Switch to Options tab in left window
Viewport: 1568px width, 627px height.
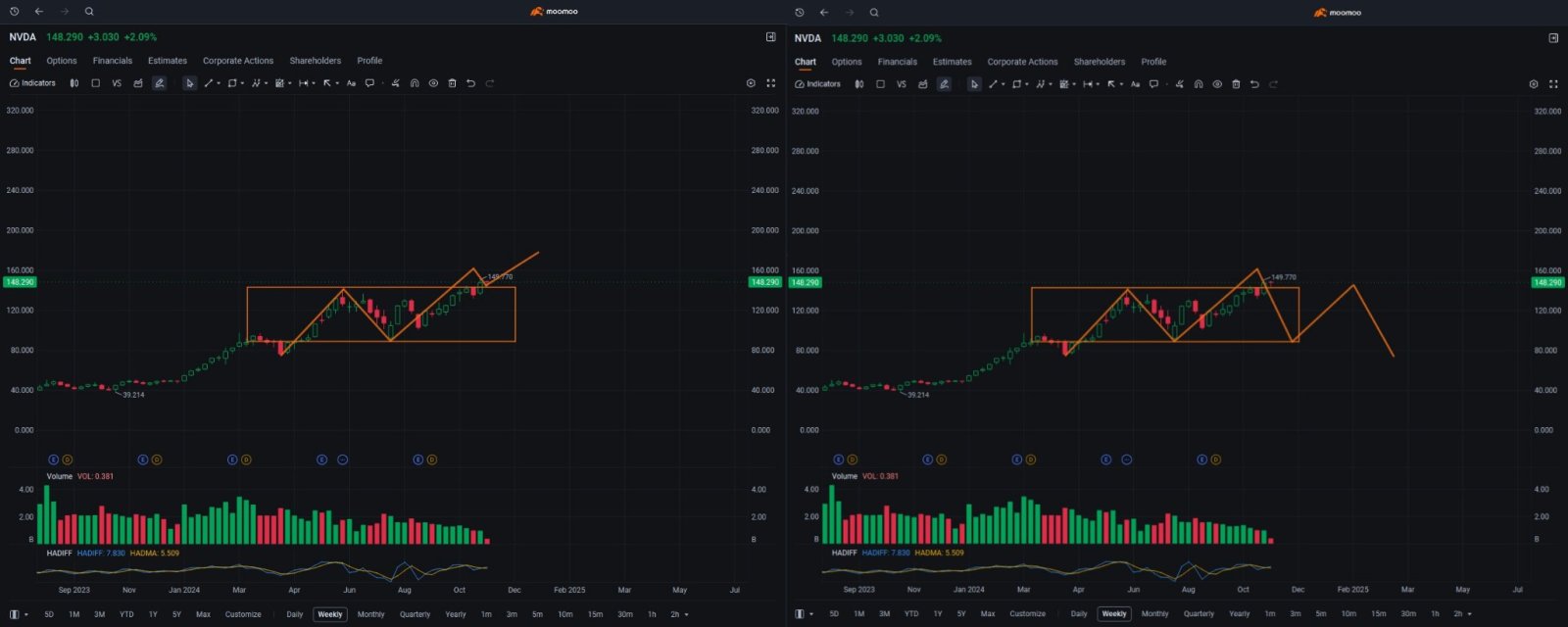[62, 61]
